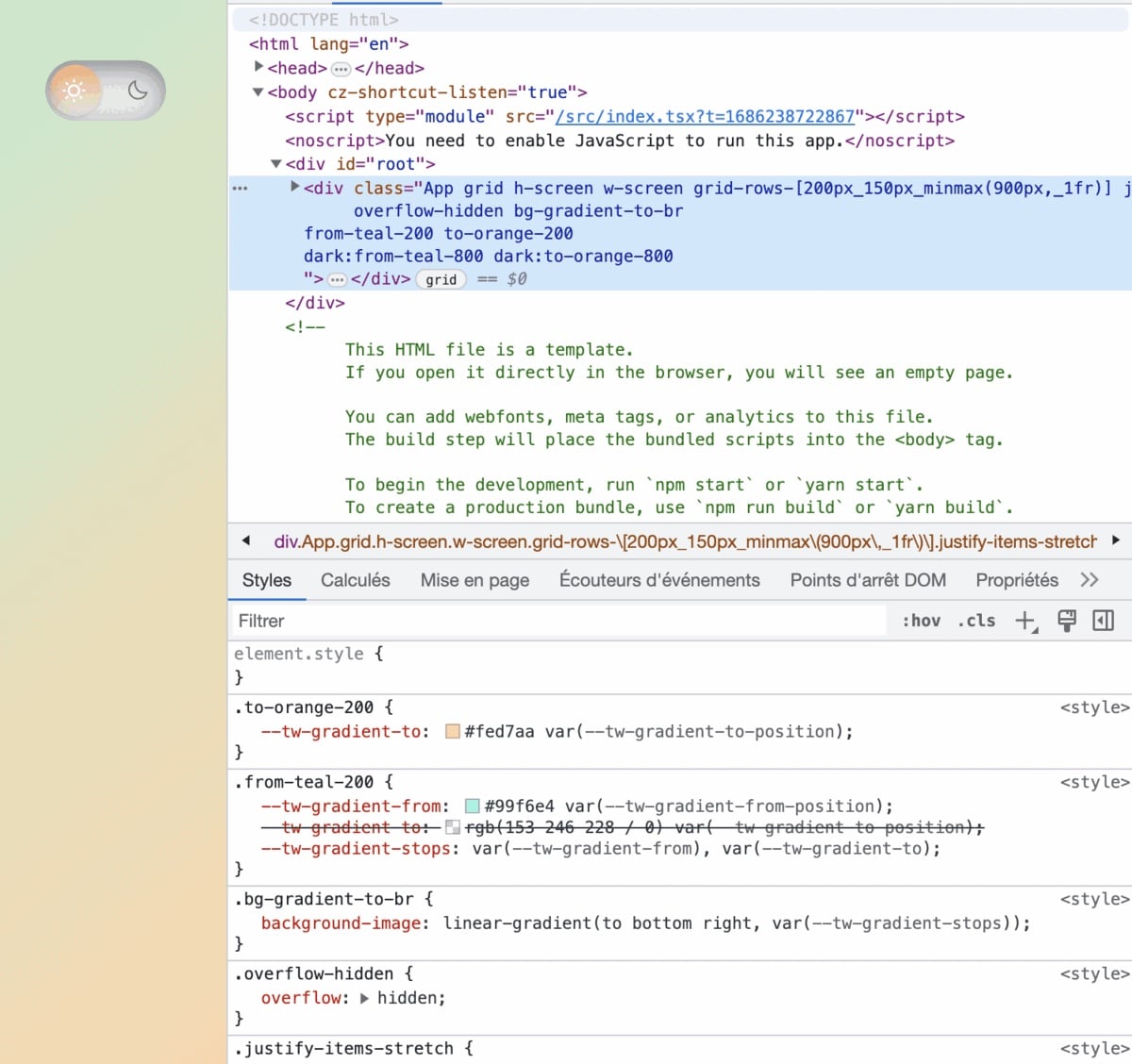Screen dimensions: 1132x1064
Task: Select the html lang="en" line
Action: click(328, 44)
